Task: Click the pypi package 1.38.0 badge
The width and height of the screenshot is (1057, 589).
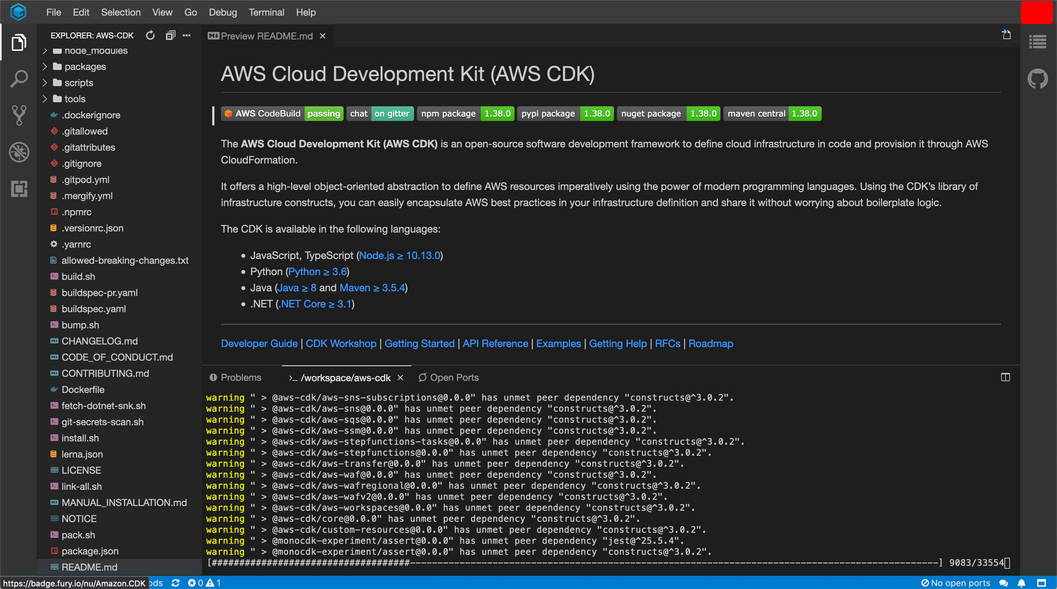Action: point(565,113)
